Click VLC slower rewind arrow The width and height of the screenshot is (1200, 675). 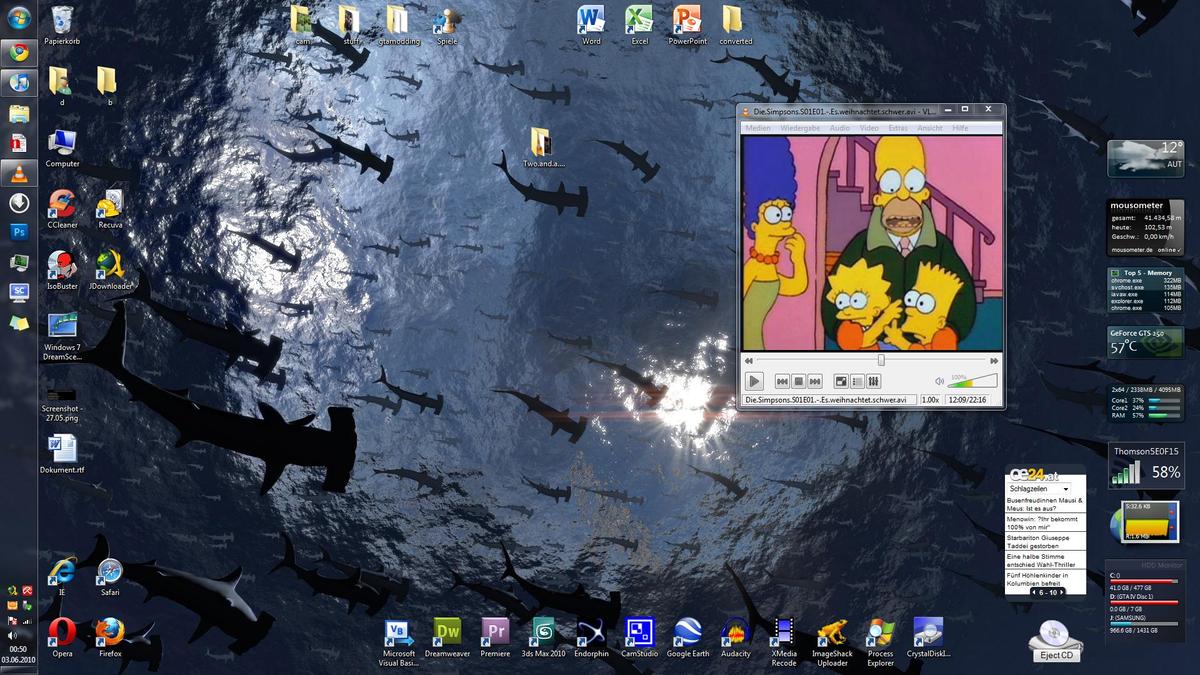click(x=747, y=360)
